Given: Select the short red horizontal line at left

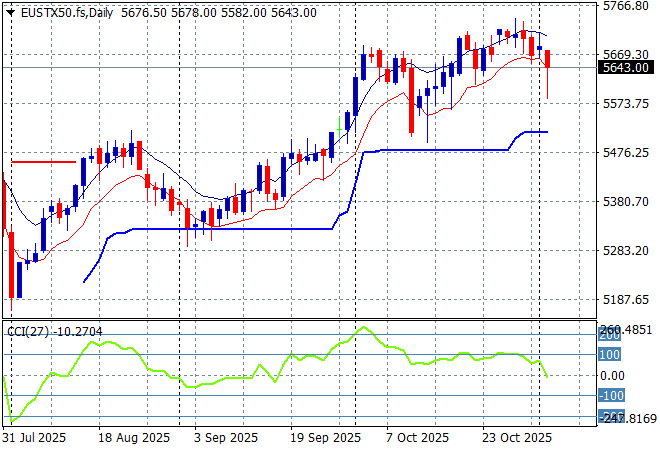Looking at the screenshot, I should [43, 161].
